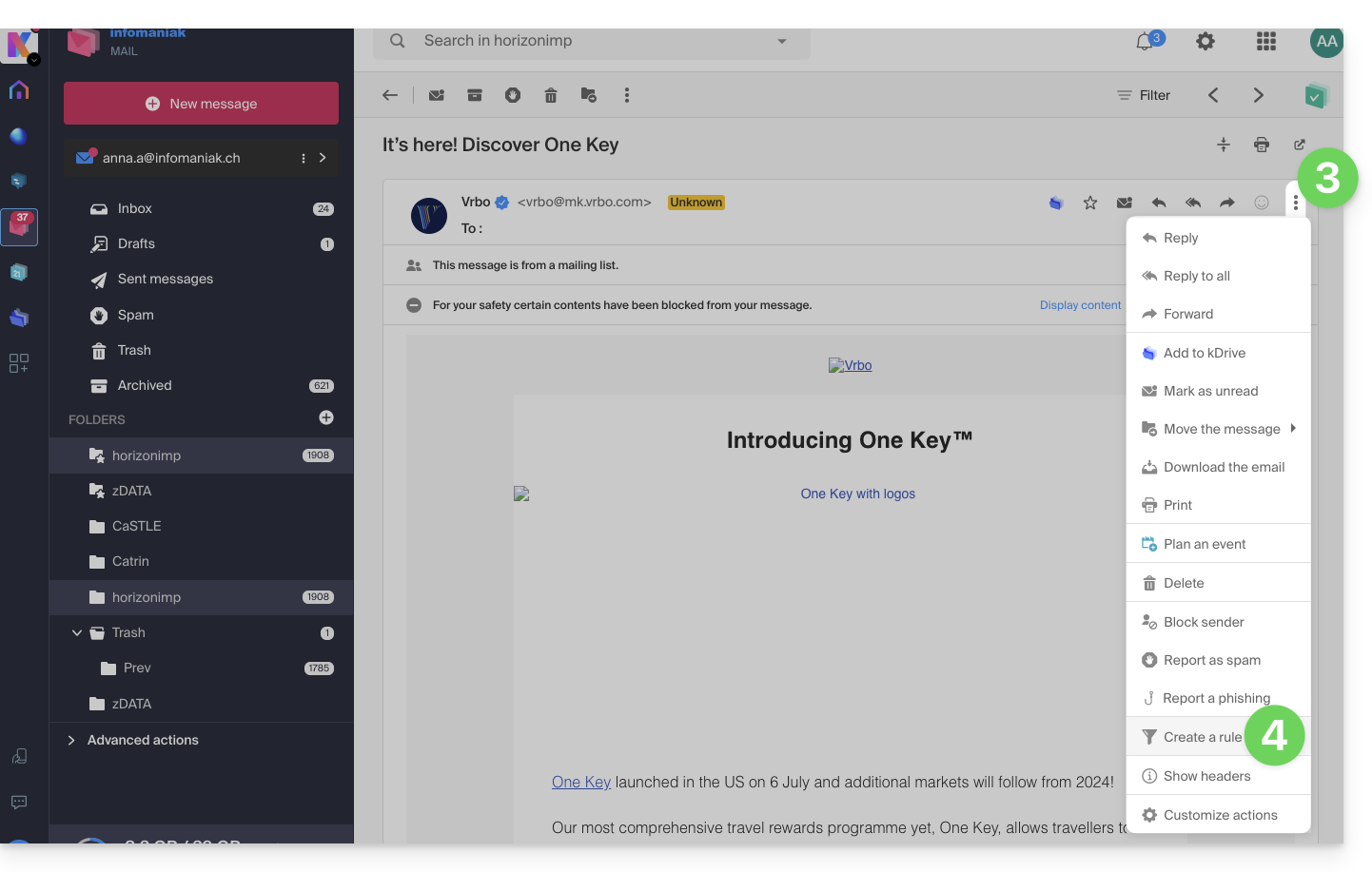Star this Vrbo message
This screenshot has height=872, width=1372.
coord(1090,203)
